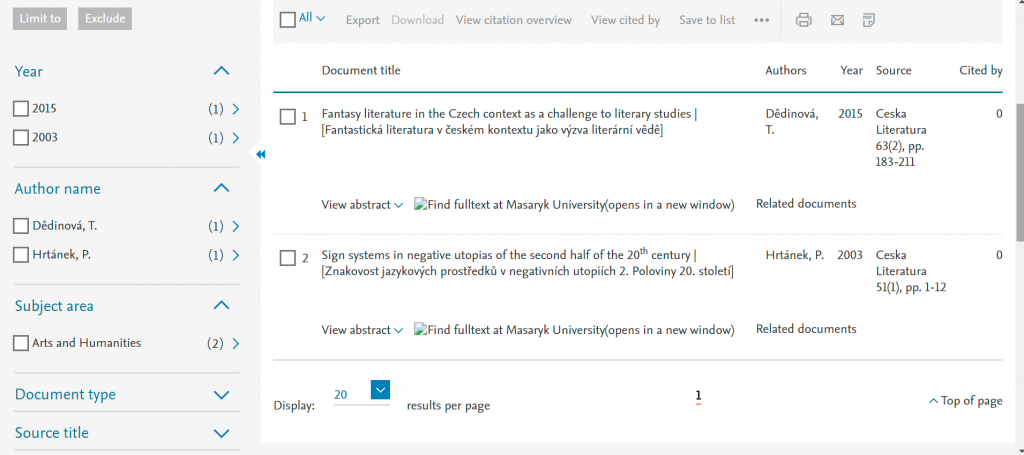Expand View abstract for second document
1024x455 pixels.
(362, 330)
